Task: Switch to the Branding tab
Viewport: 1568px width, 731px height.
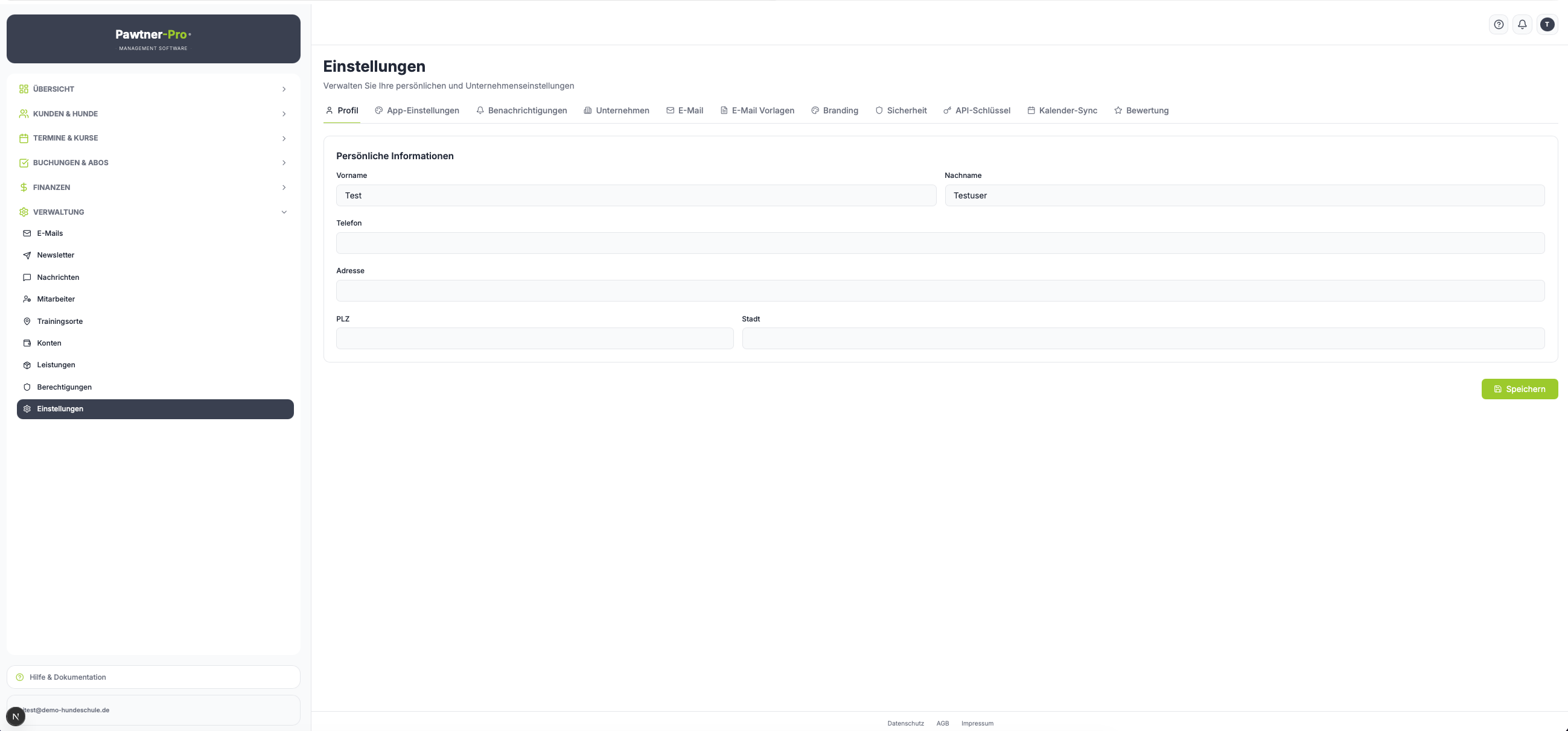Action: (x=835, y=110)
